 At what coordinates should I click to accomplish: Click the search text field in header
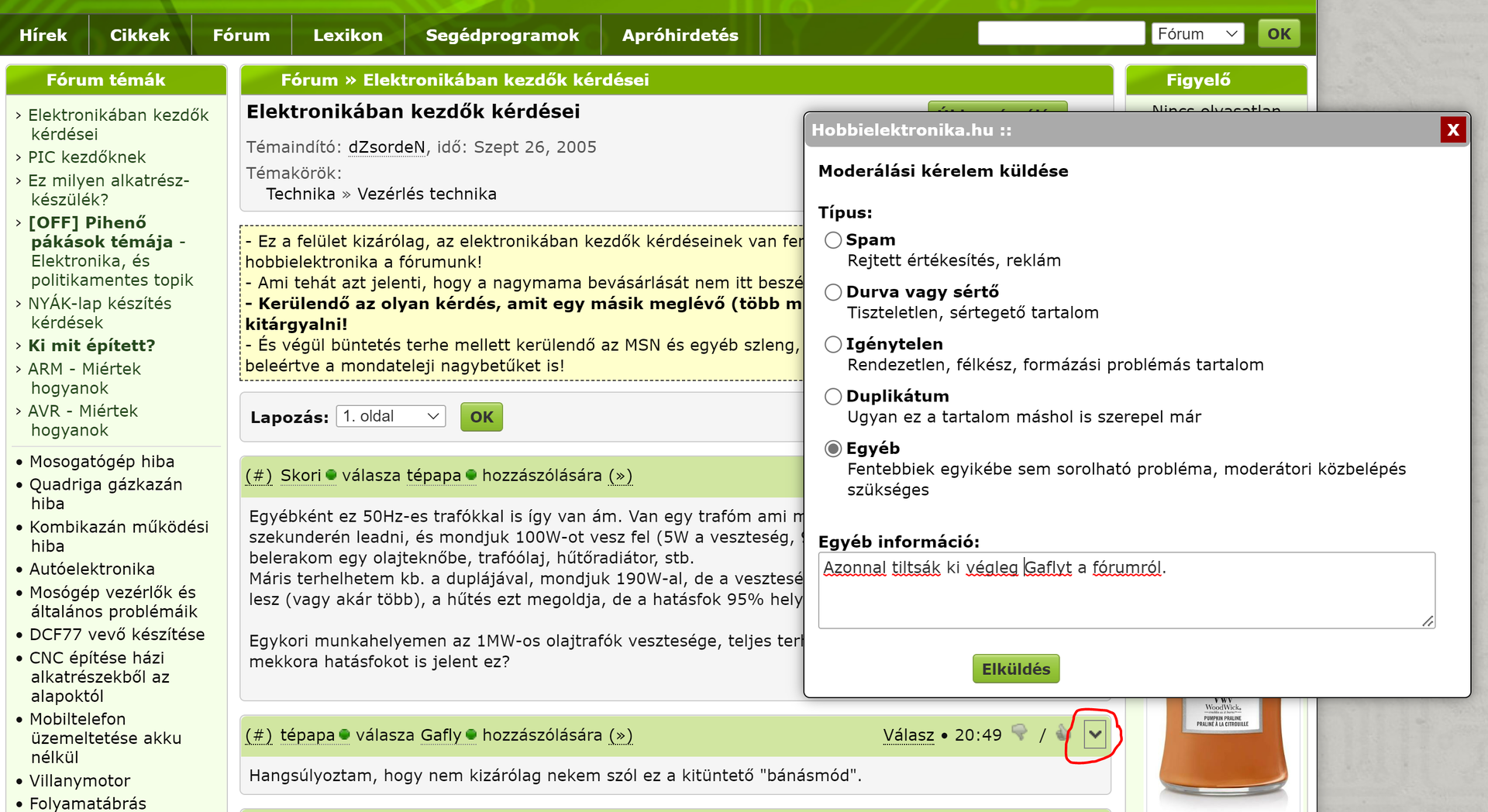coord(1061,34)
